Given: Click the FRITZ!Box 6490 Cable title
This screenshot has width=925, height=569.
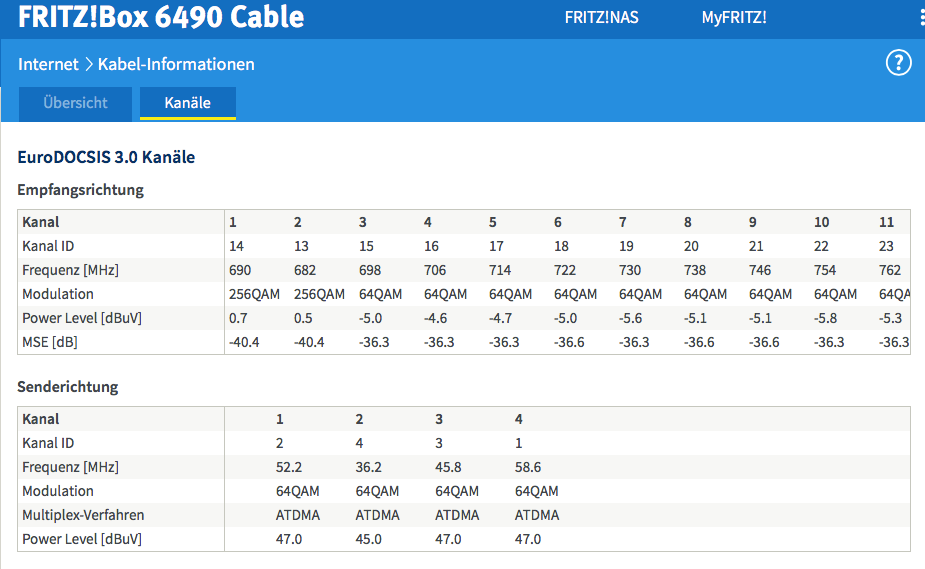Looking at the screenshot, I should point(161,18).
